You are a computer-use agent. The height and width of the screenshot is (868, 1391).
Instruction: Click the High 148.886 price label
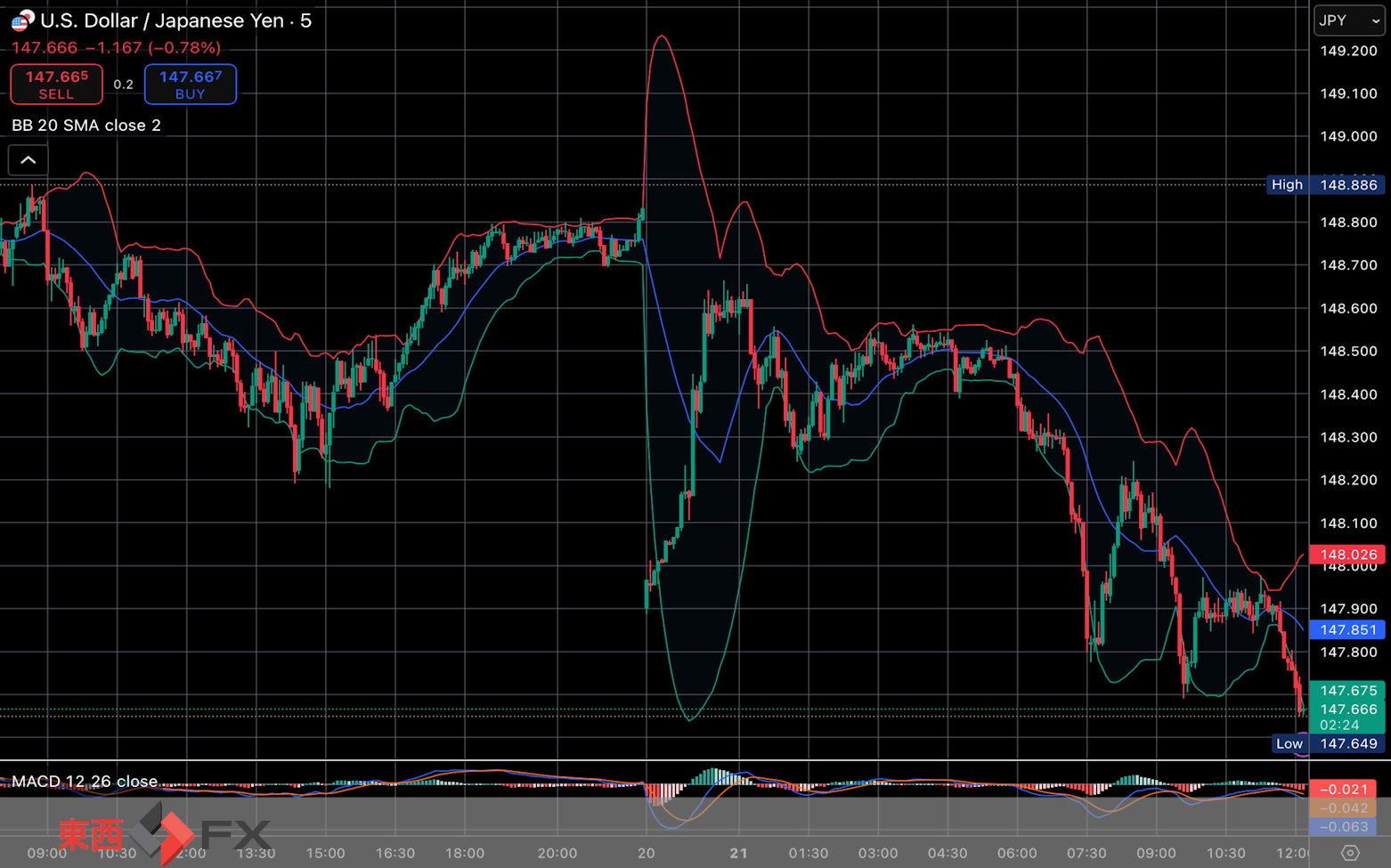click(x=1325, y=185)
